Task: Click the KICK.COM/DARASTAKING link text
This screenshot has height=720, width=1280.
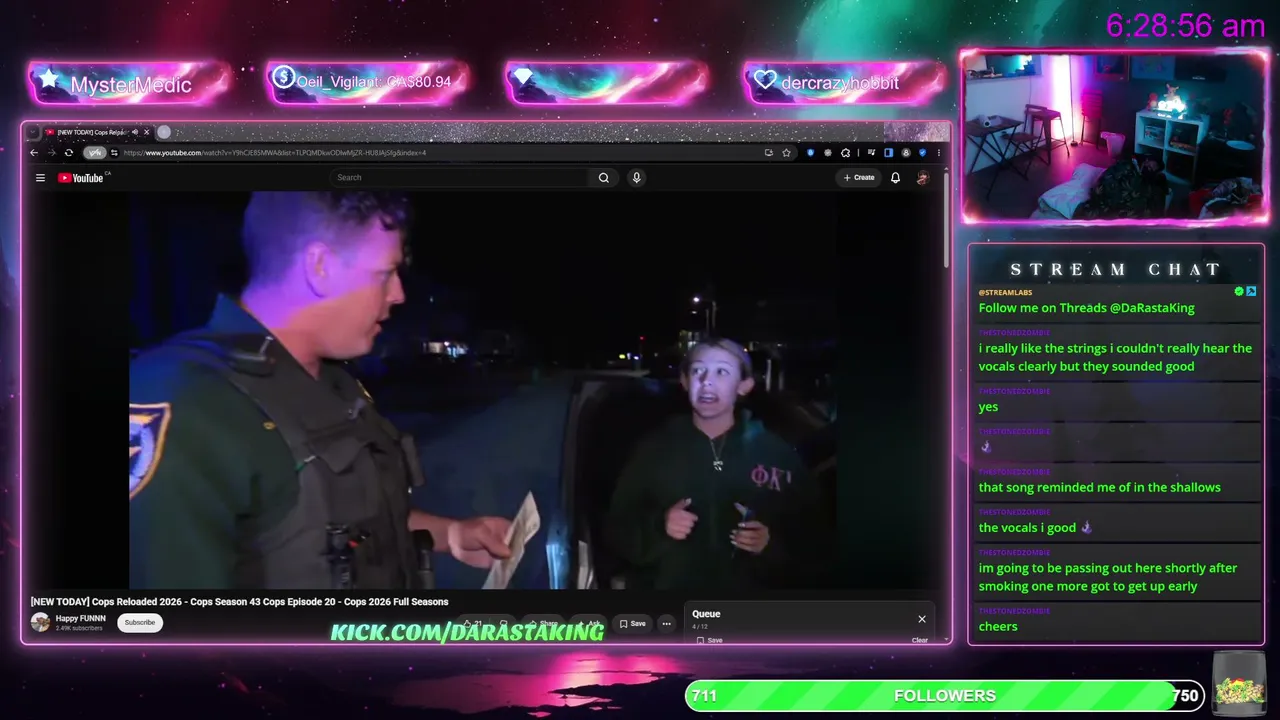Action: 467,632
